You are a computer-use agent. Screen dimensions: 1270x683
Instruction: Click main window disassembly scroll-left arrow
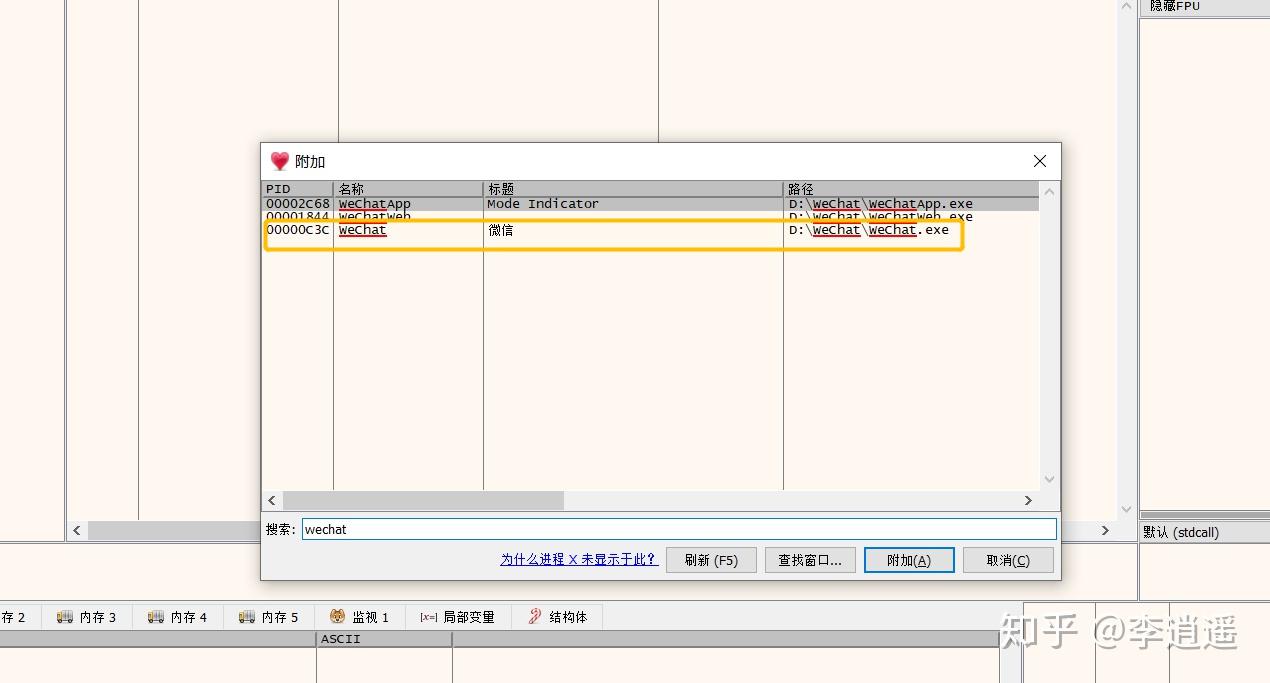click(x=77, y=531)
